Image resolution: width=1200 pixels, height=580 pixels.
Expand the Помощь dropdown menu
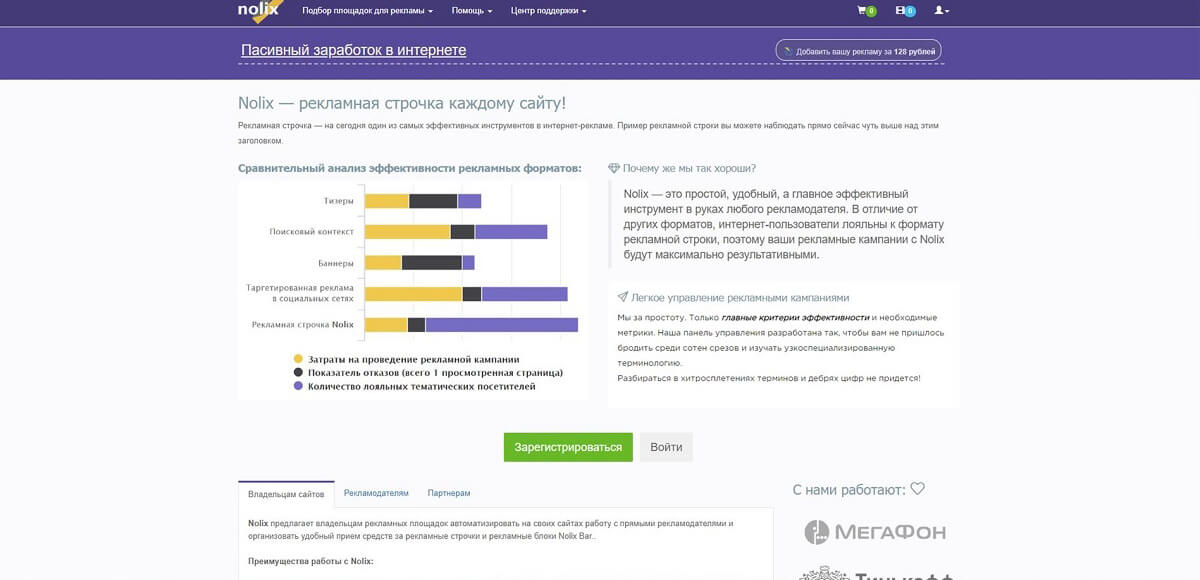[472, 11]
